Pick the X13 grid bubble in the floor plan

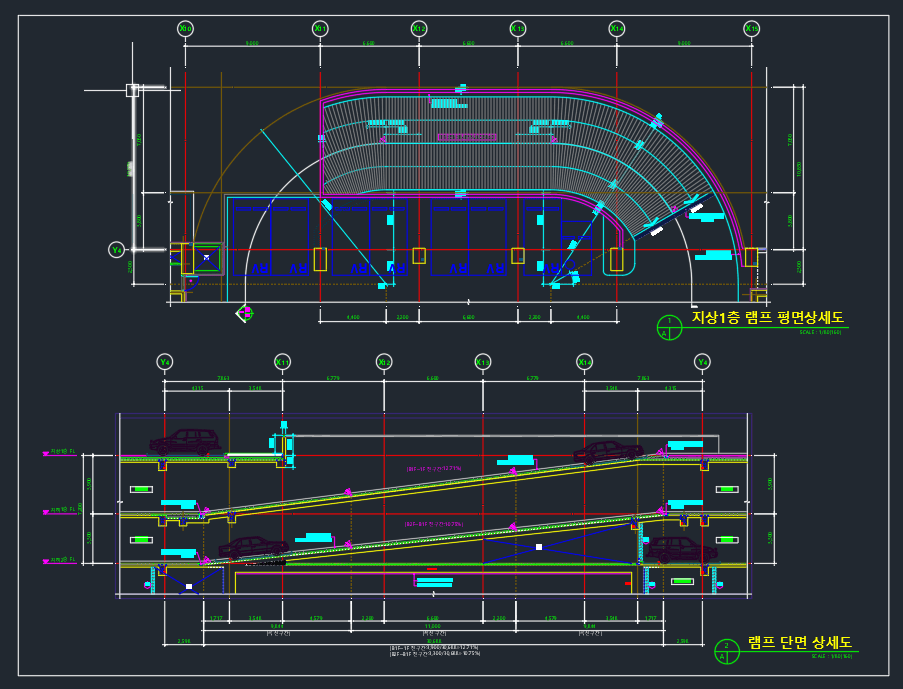(x=518, y=28)
